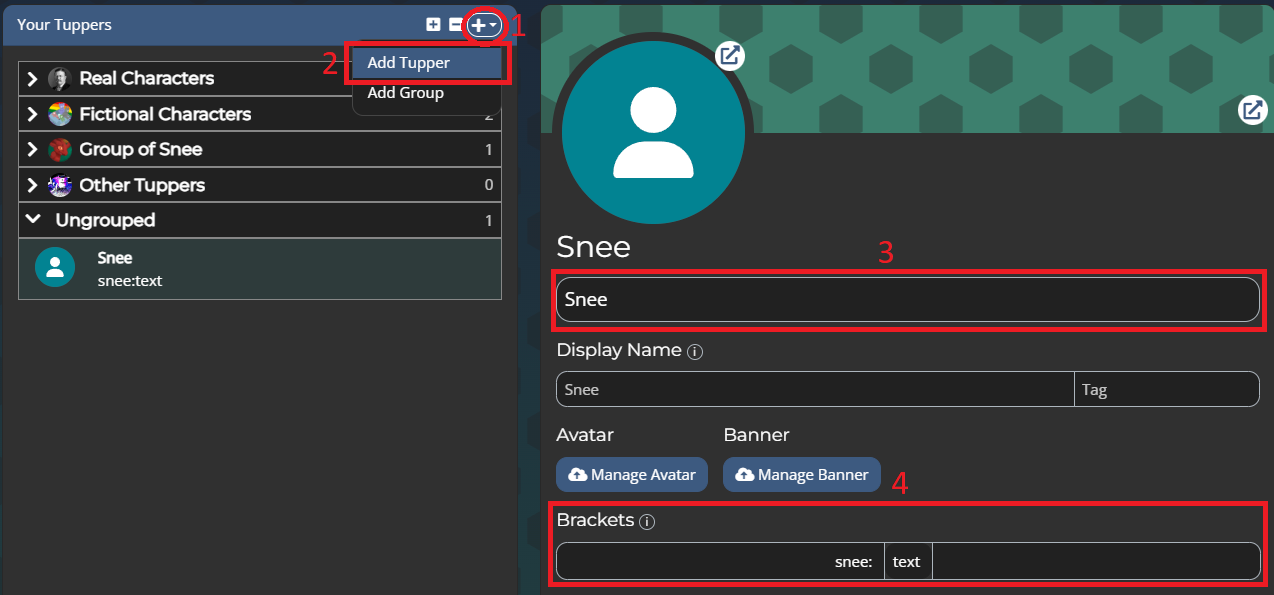1274x595 pixels.
Task: Click Snee's teal avatar icon in the sidebar list
Action: coord(55,267)
